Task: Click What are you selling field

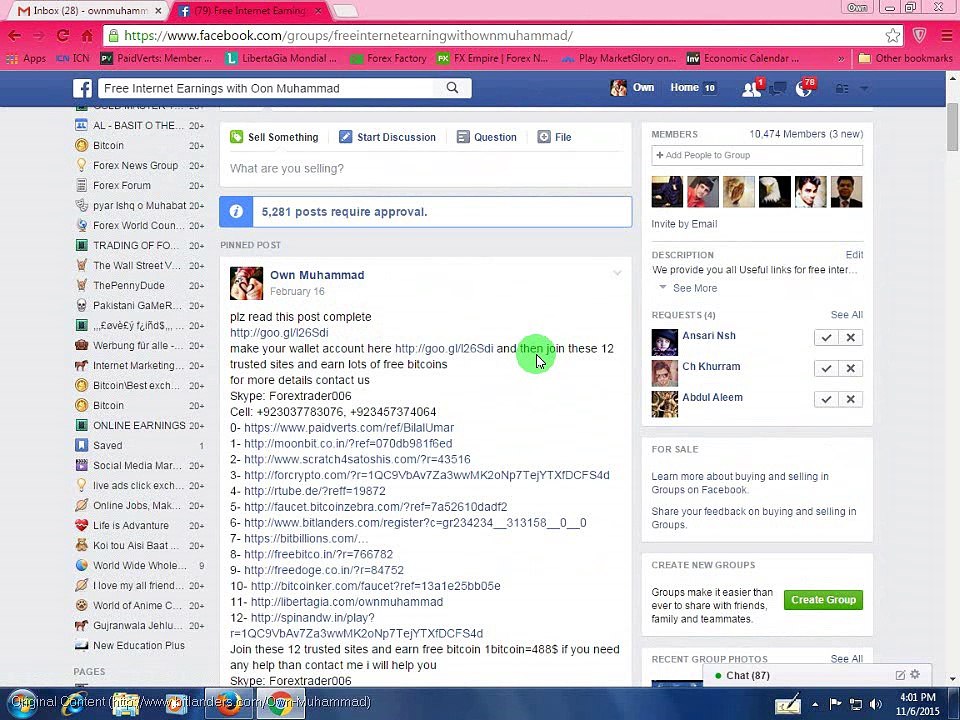Action: pos(426,168)
